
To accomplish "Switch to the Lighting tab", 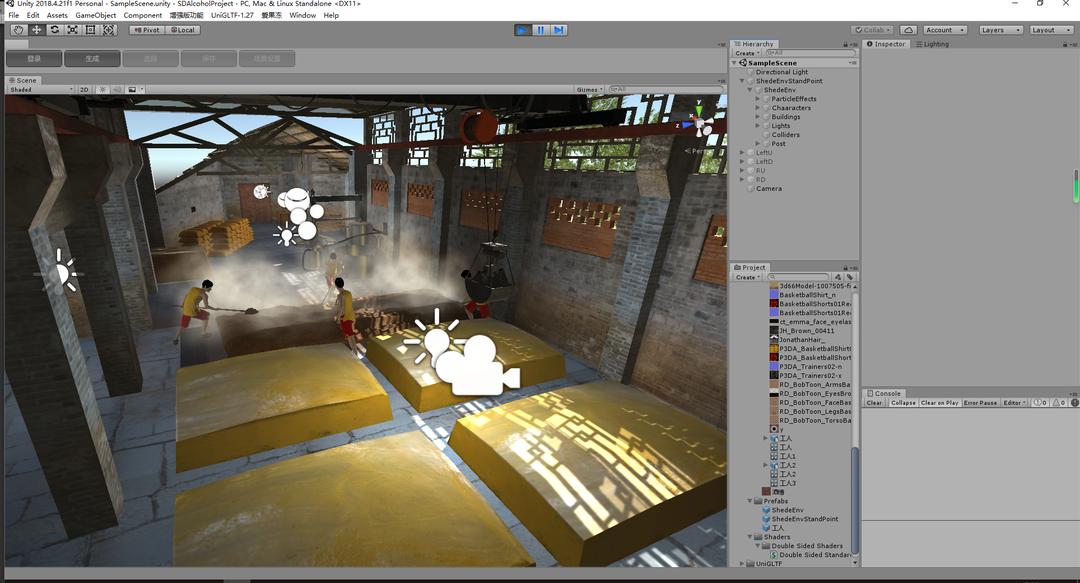I will pyautogui.click(x=934, y=44).
